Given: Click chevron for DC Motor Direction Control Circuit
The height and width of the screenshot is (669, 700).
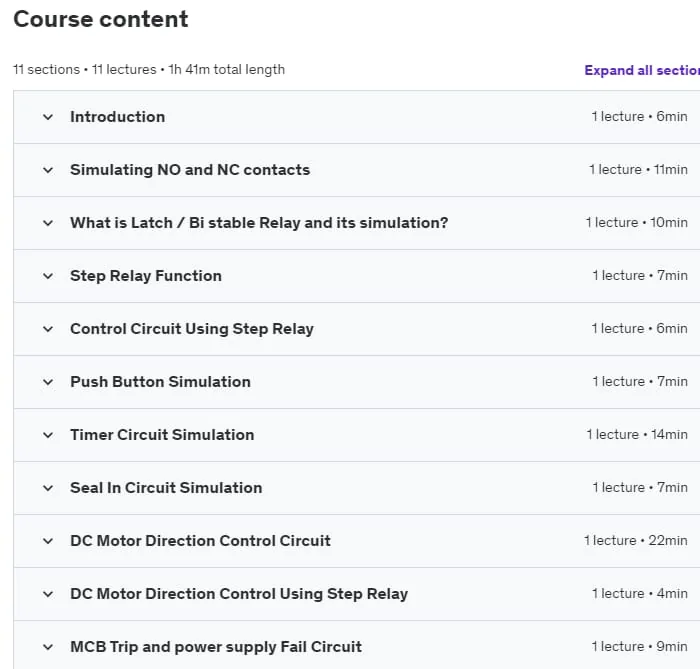Looking at the screenshot, I should click(48, 541).
